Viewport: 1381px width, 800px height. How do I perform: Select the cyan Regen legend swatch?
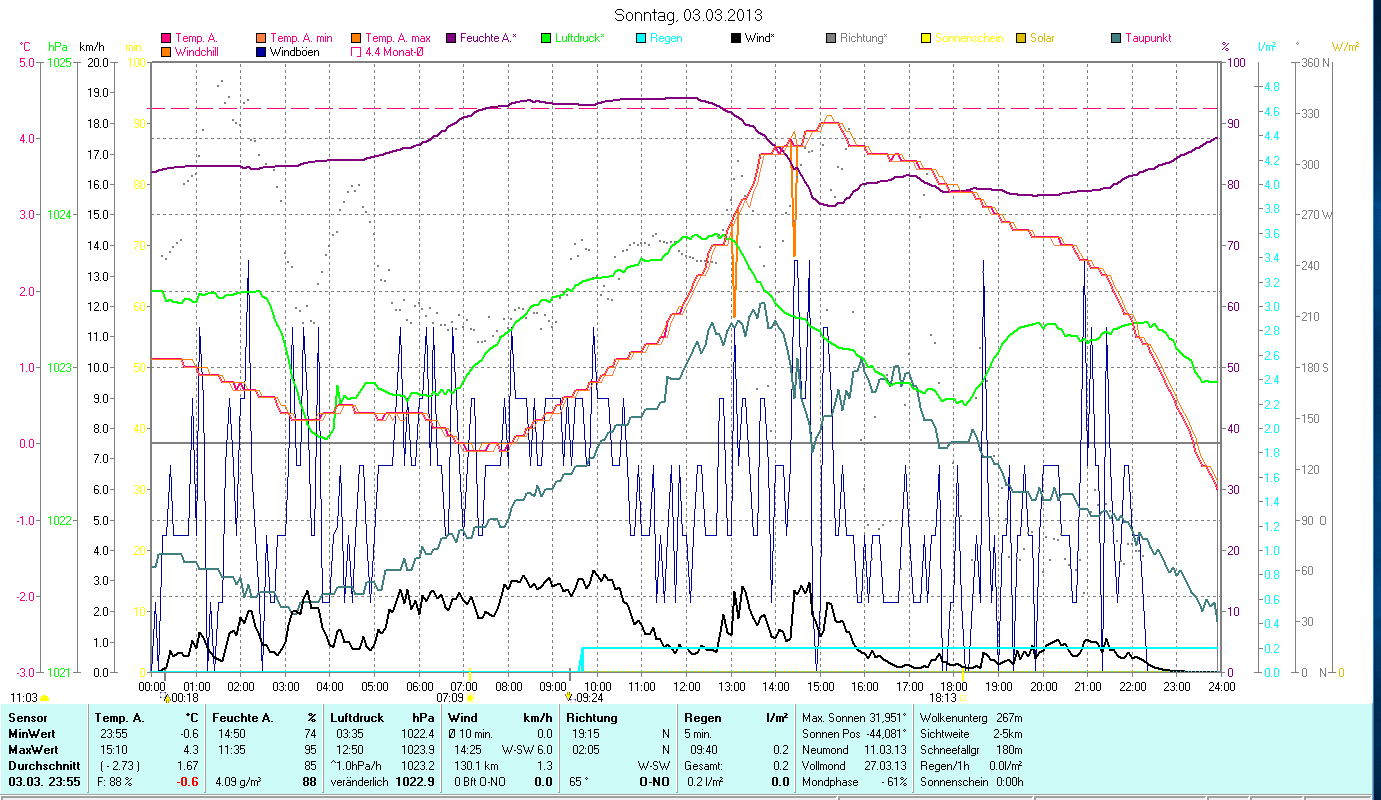pyautogui.click(x=641, y=38)
